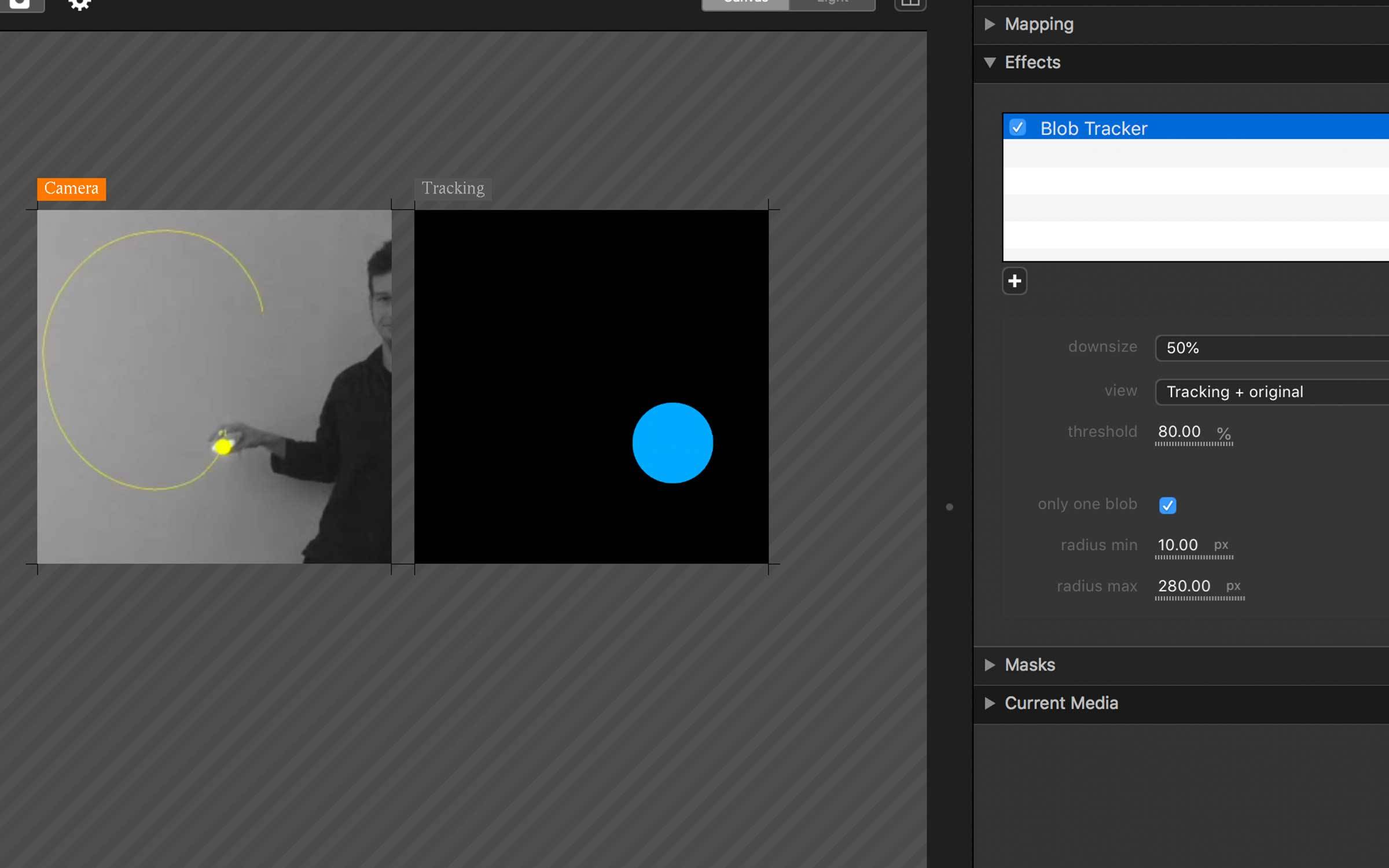Select the Canvas tab in segmented control
The width and height of the screenshot is (1389, 868).
click(745, 3)
